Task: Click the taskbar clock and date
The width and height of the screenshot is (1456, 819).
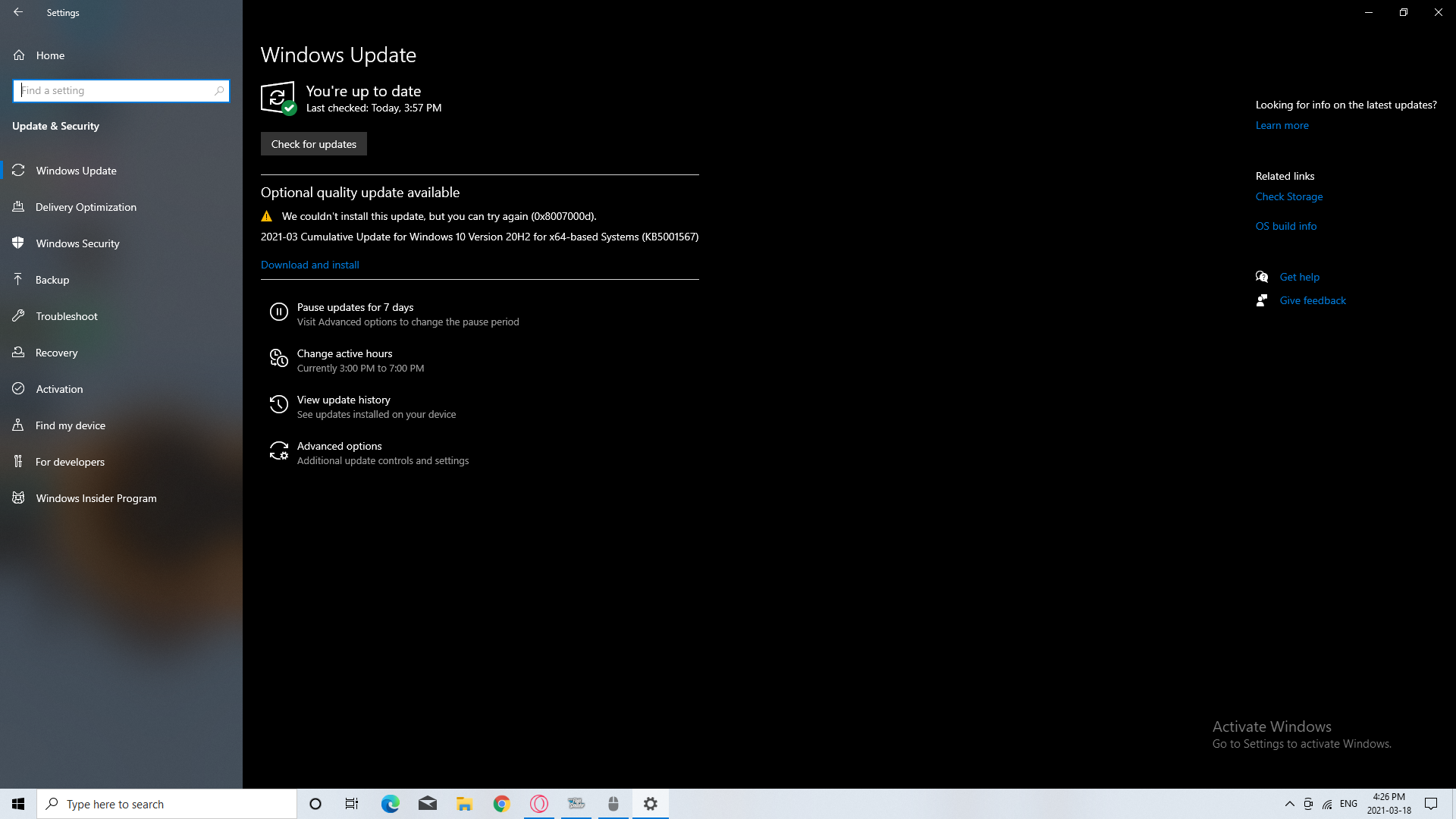Action: [1389, 804]
